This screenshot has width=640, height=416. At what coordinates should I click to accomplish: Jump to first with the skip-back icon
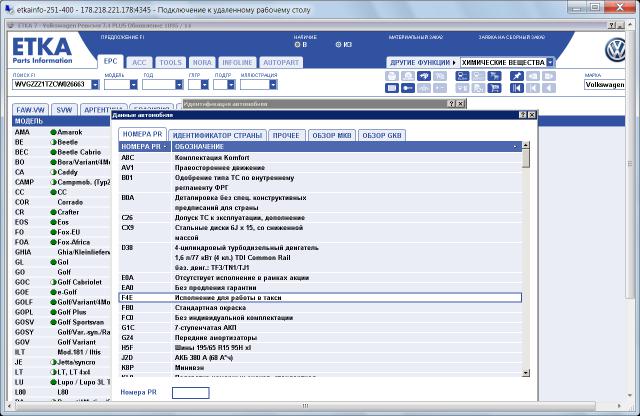pyautogui.click(x=517, y=88)
